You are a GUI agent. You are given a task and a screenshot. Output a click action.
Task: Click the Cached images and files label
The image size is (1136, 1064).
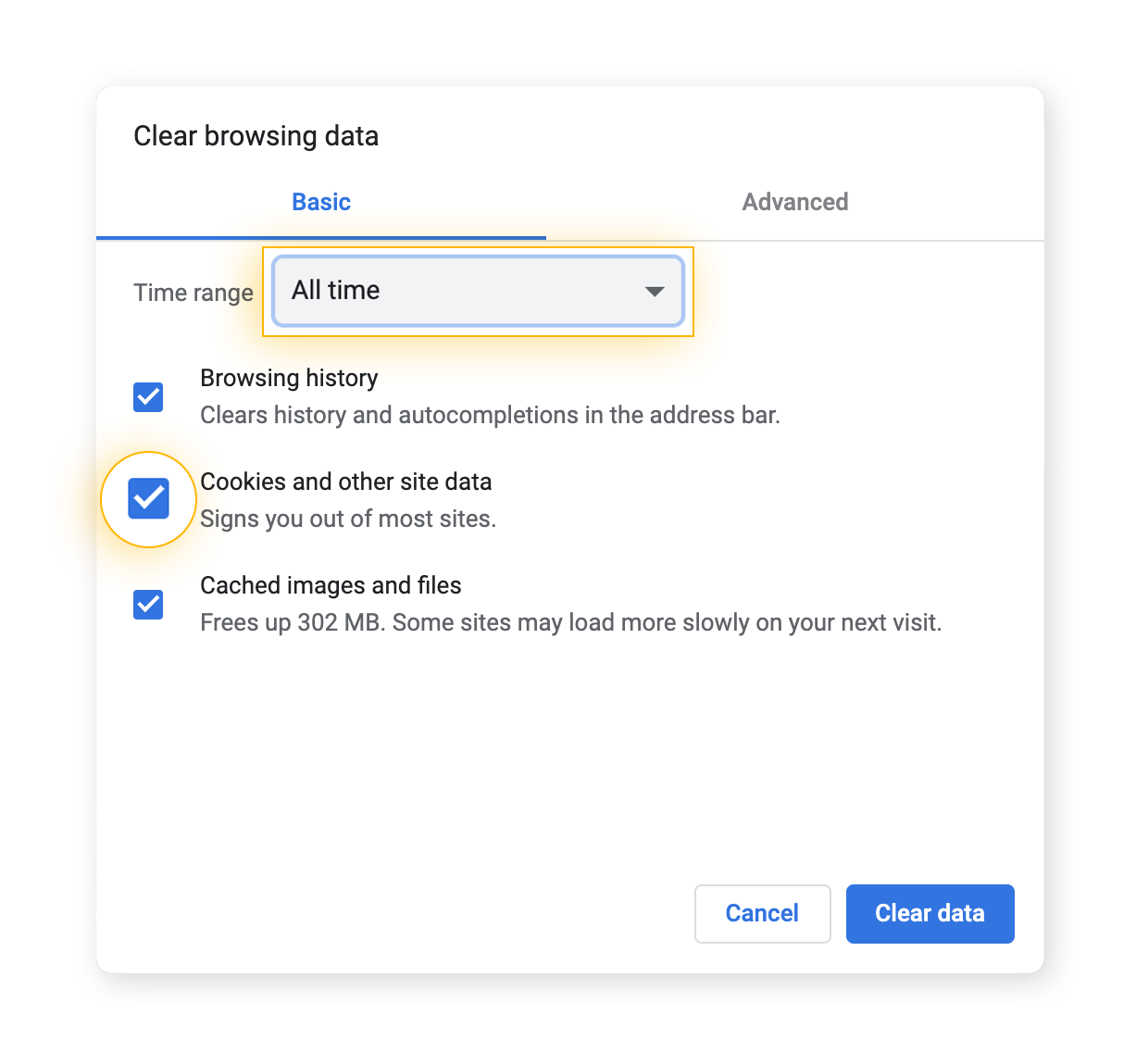pos(331,585)
